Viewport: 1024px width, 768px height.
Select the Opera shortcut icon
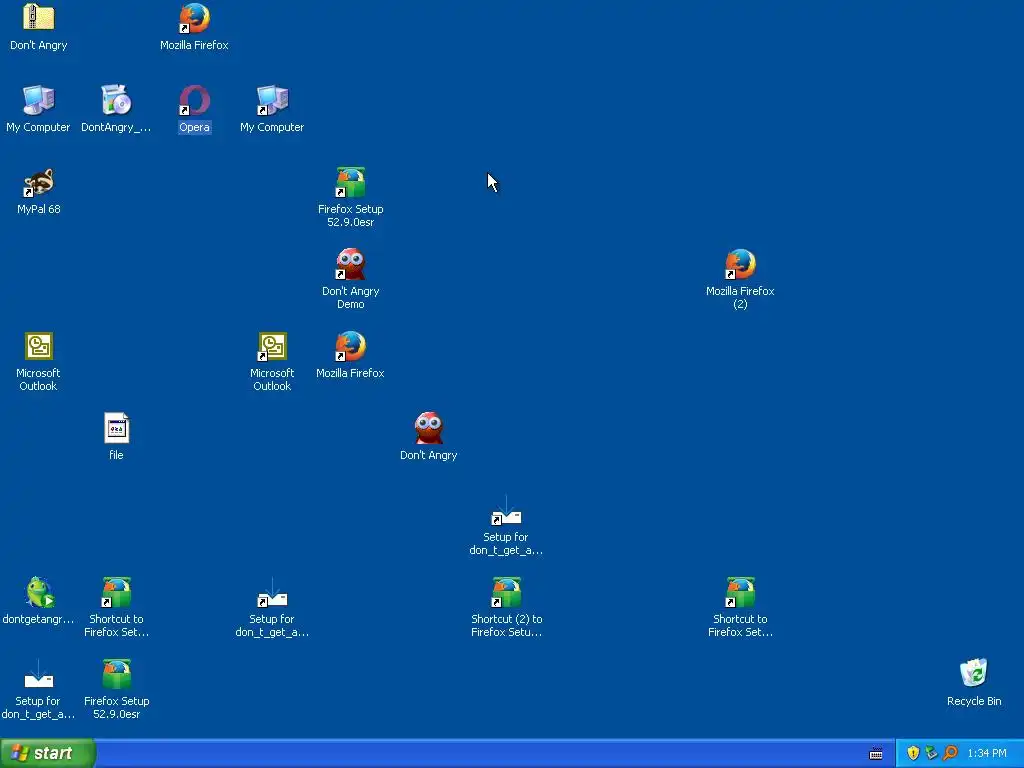(194, 100)
